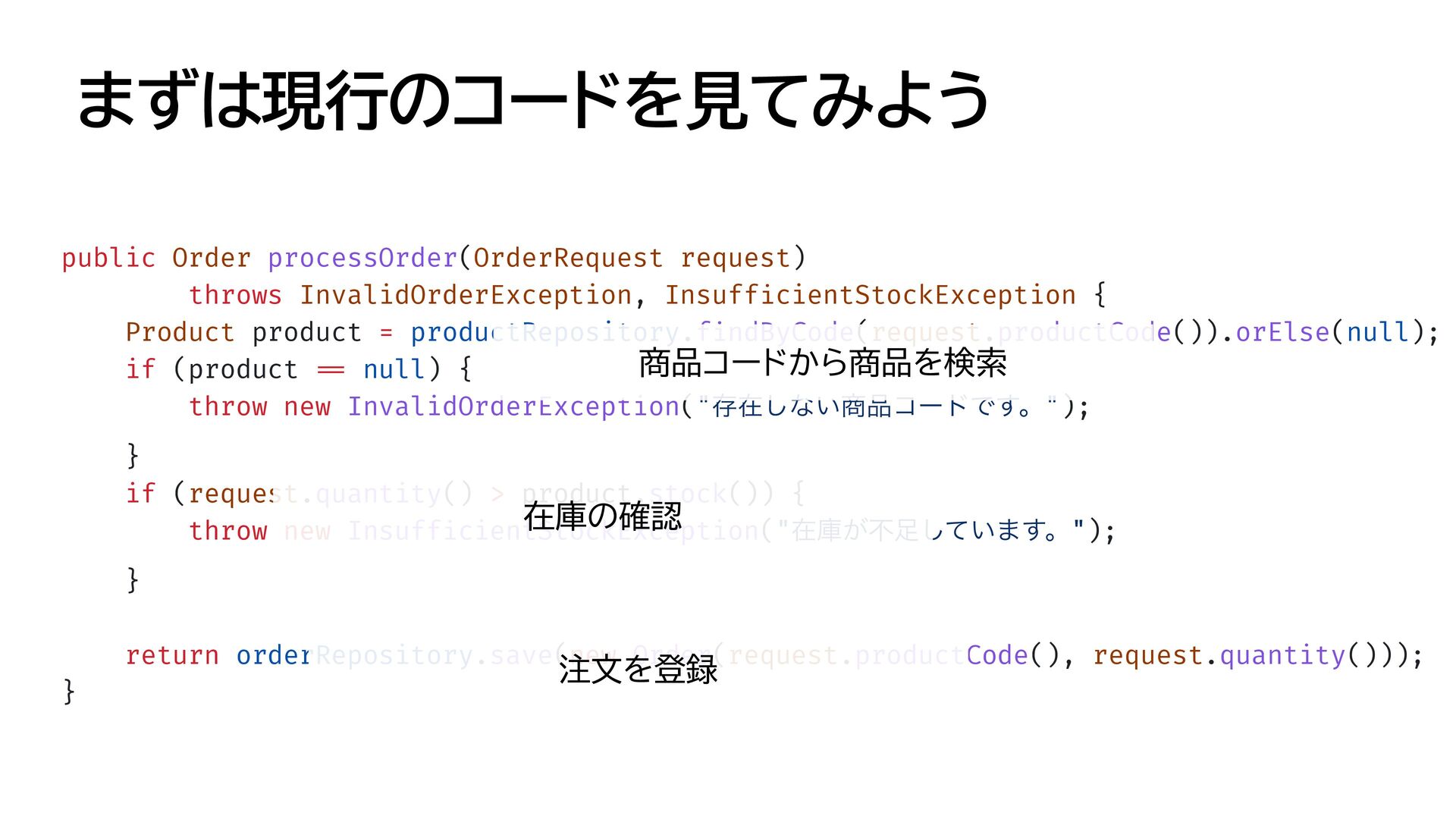This screenshot has height=819, width=1456.
Task: Click 'throw new InvalidOrderException' statement
Action: click(432, 407)
